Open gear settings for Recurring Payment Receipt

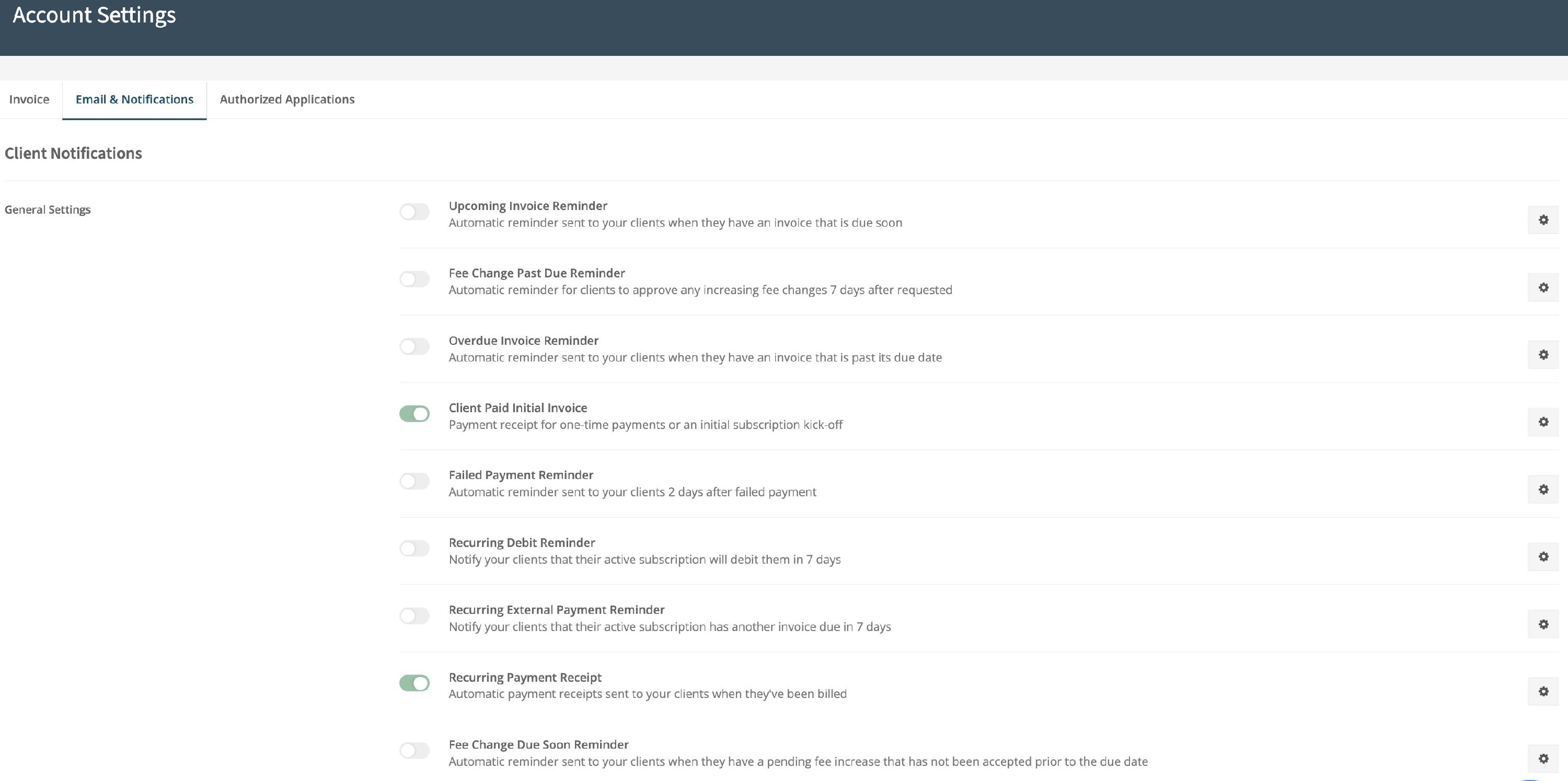1543,691
